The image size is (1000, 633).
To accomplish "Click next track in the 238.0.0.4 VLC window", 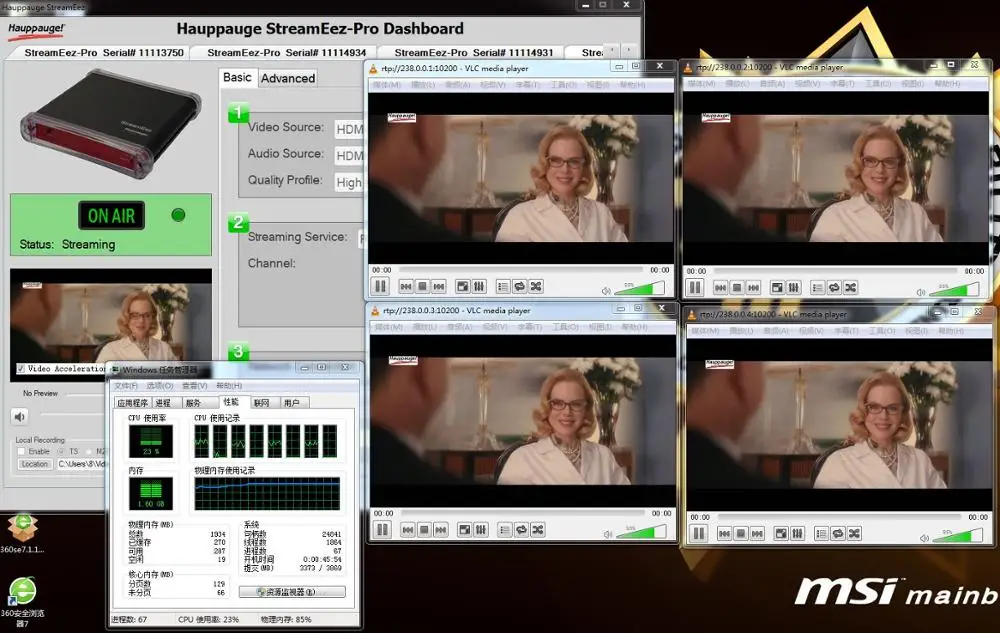I will [757, 534].
